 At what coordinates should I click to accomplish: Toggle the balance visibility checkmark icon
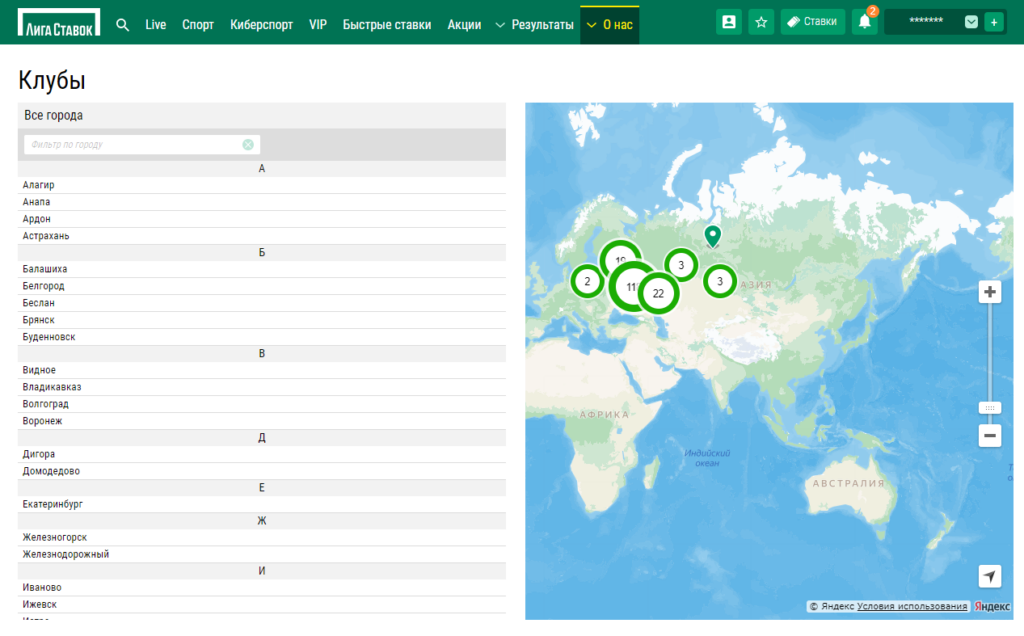971,22
